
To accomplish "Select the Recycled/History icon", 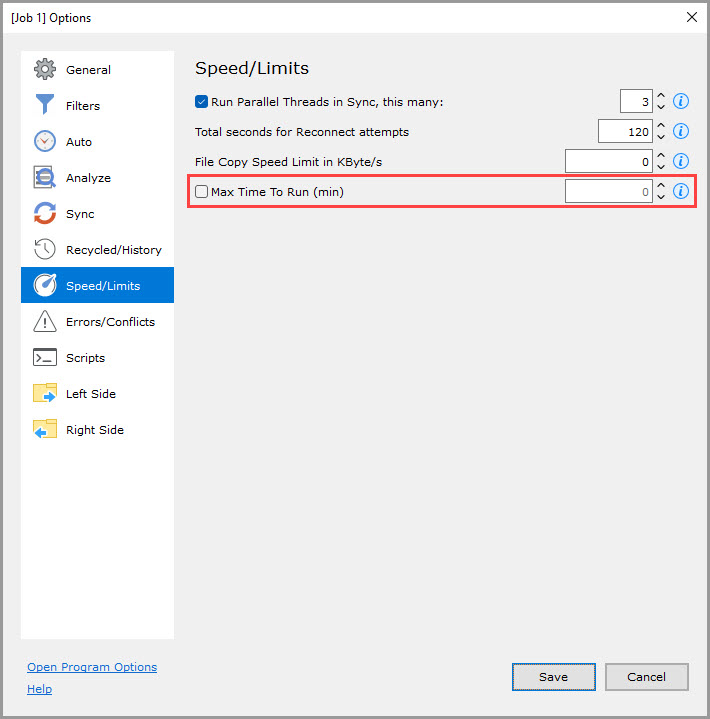I will [x=45, y=250].
